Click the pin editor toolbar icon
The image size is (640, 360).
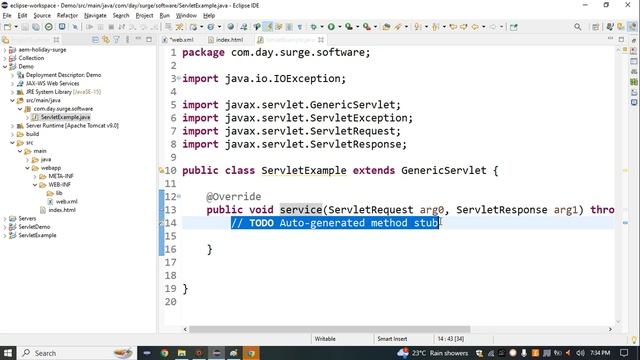click(513, 27)
